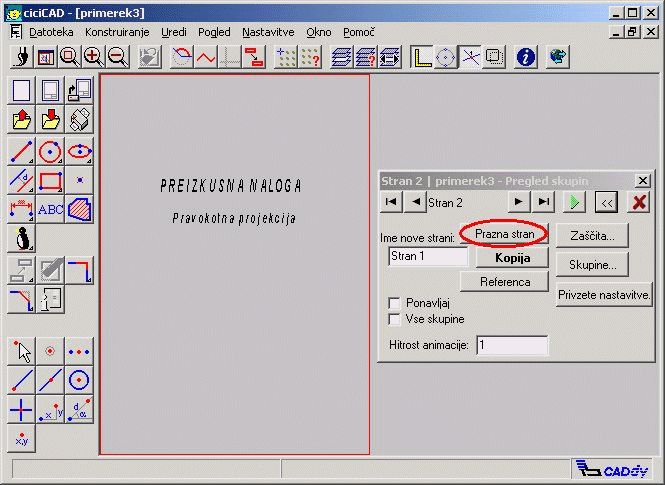This screenshot has width=665, height=485.
Task: Select the yellow L-shaped ortho icon
Action: [x=422, y=57]
